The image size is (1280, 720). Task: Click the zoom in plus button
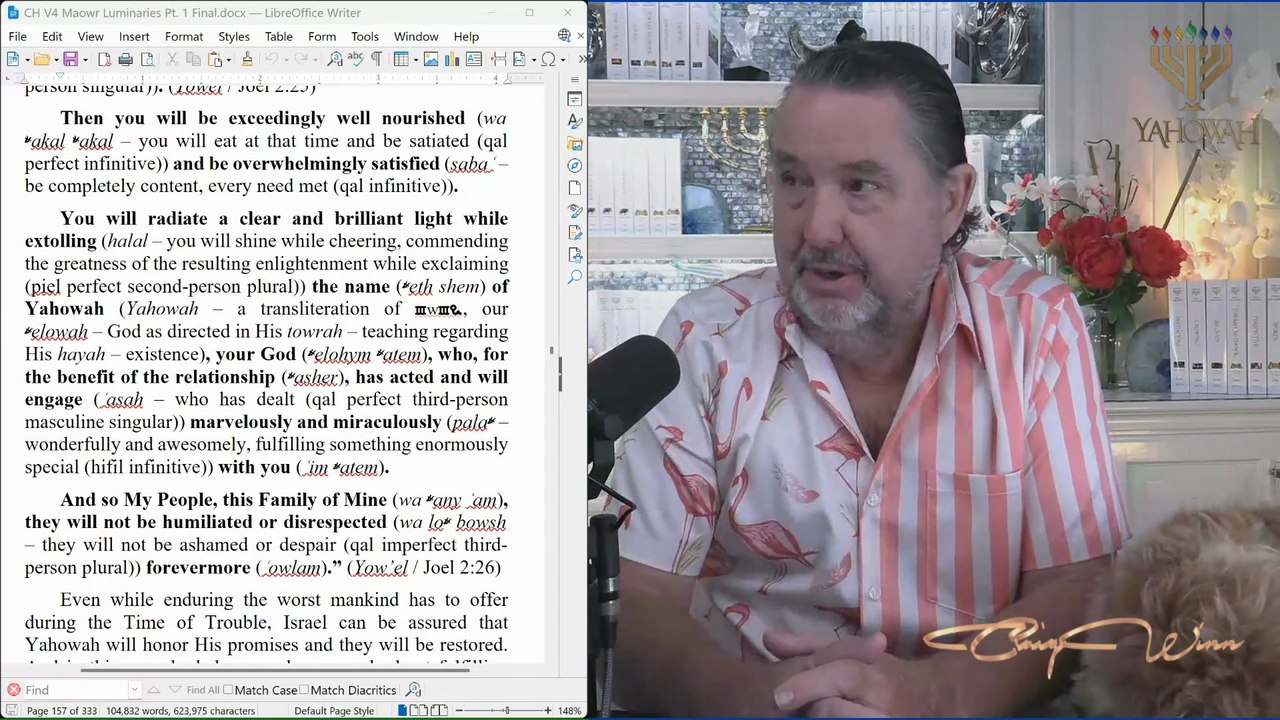[547, 711]
